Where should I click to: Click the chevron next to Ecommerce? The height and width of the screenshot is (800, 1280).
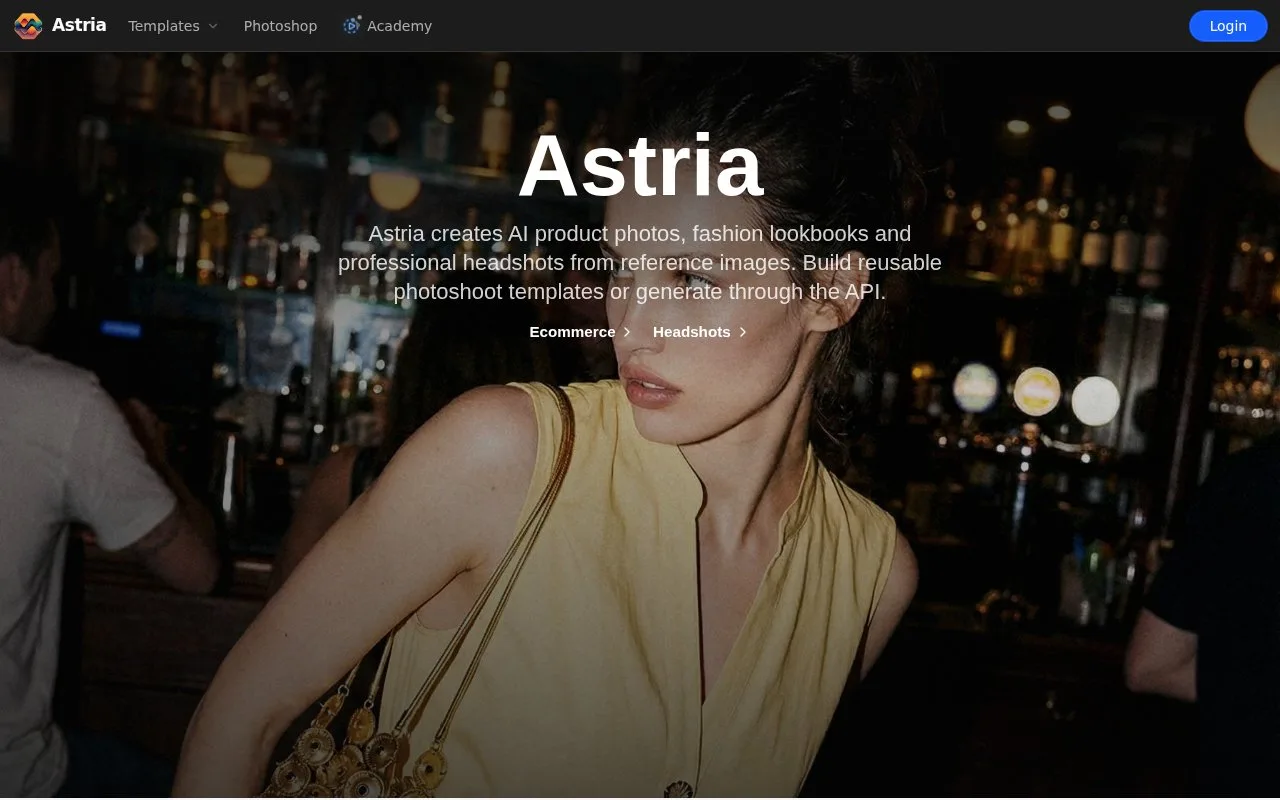pyautogui.click(x=627, y=332)
